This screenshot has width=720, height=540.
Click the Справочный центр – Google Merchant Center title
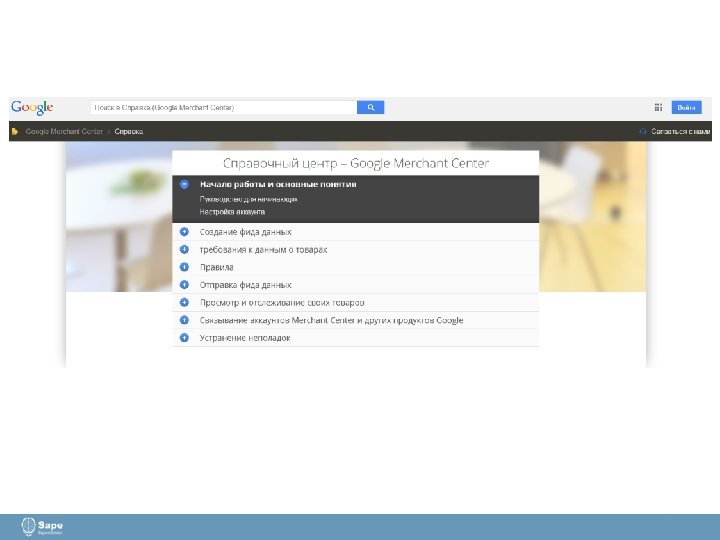[x=356, y=163]
